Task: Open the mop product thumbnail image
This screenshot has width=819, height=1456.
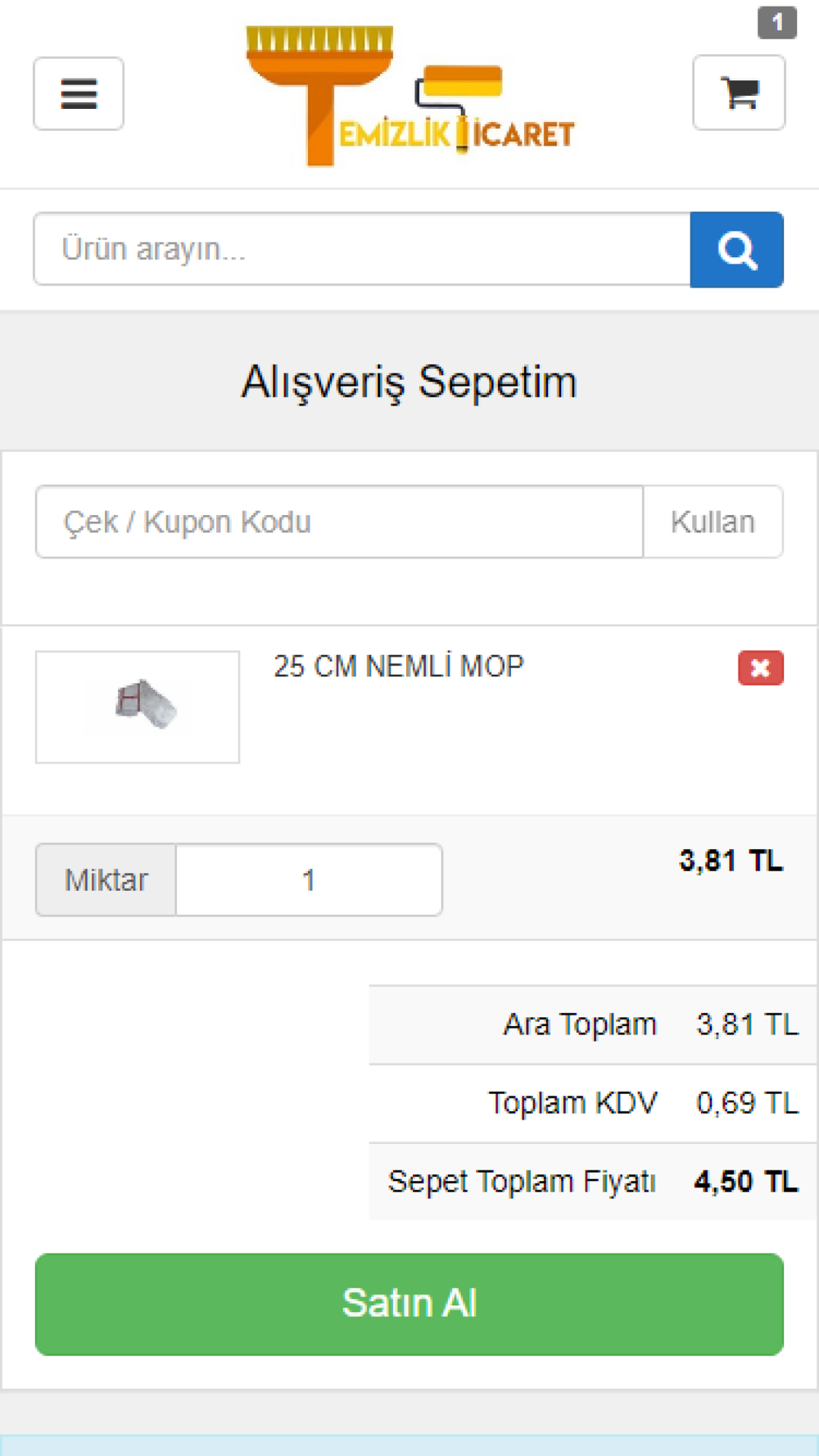Action: click(x=138, y=707)
